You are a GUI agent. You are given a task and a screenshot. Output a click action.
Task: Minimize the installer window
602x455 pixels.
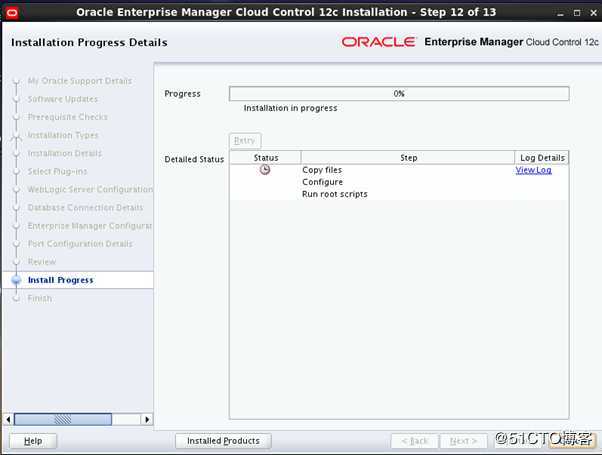(x=560, y=13)
